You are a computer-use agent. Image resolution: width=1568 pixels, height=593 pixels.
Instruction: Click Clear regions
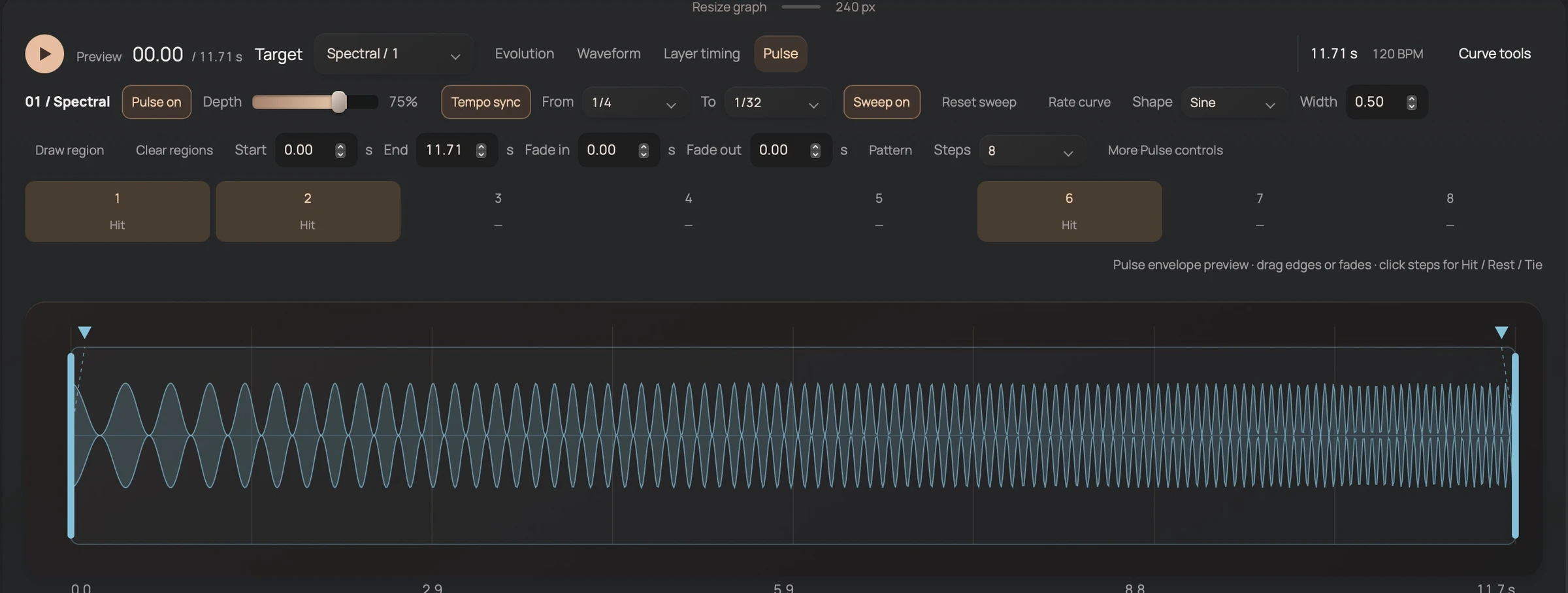[174, 150]
